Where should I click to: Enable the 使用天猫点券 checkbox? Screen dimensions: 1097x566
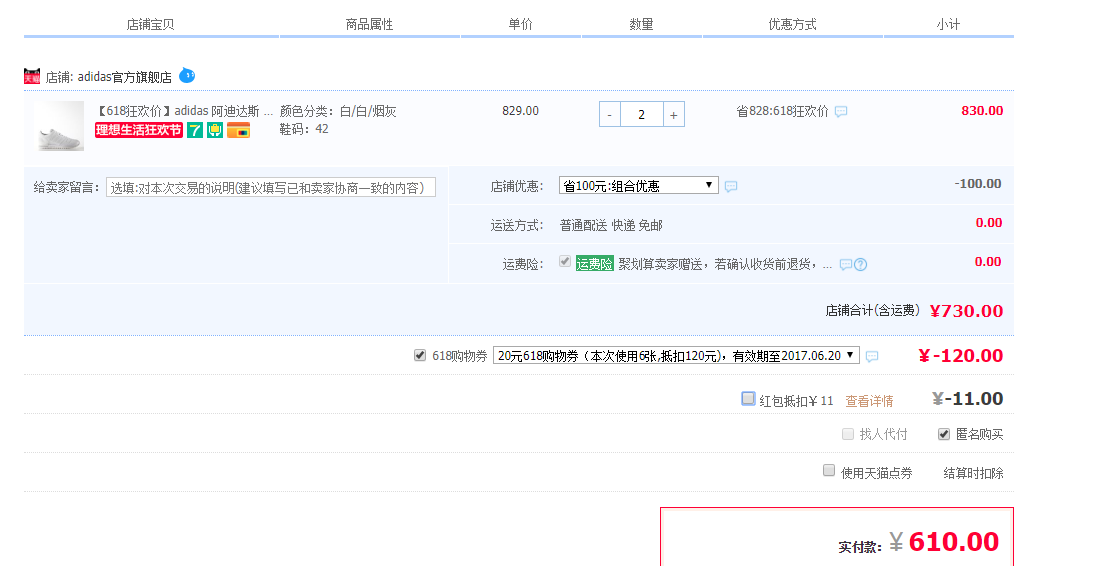click(x=829, y=470)
